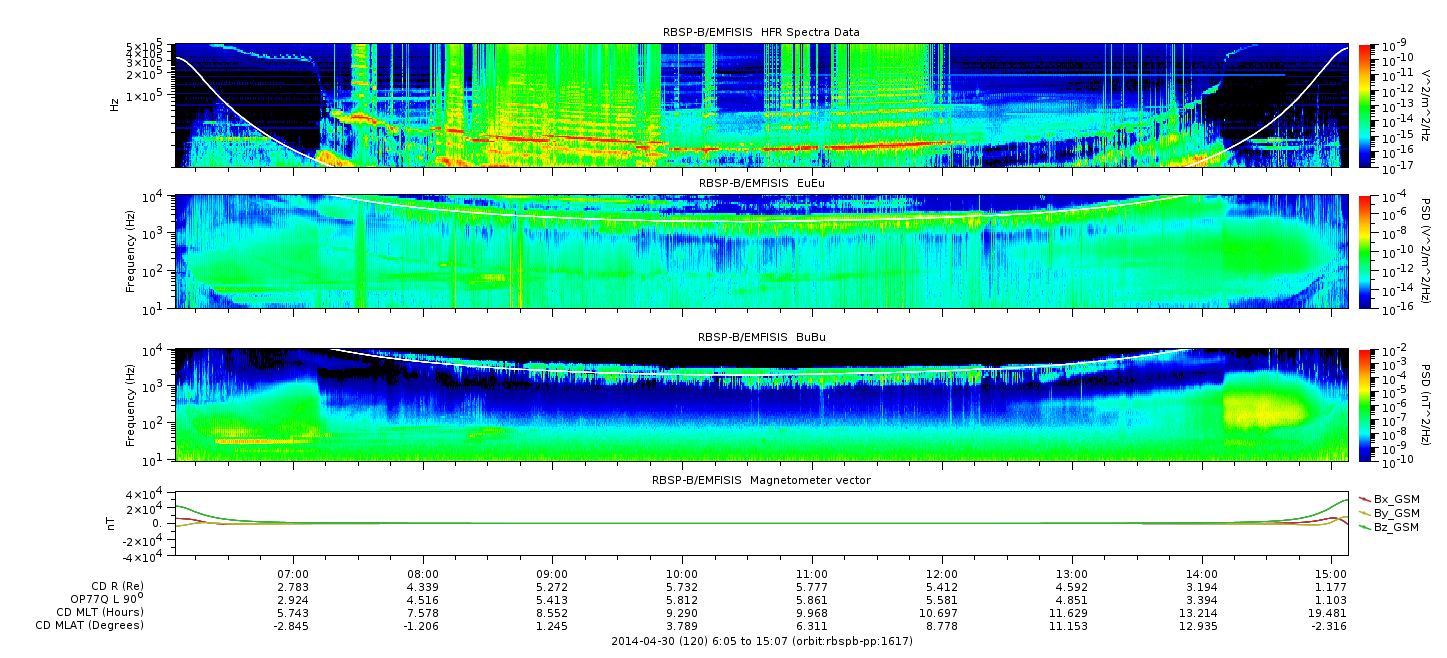Viewport: 1447px width, 658px height.
Task: Click the orbit date range caption text
Action: [761, 641]
